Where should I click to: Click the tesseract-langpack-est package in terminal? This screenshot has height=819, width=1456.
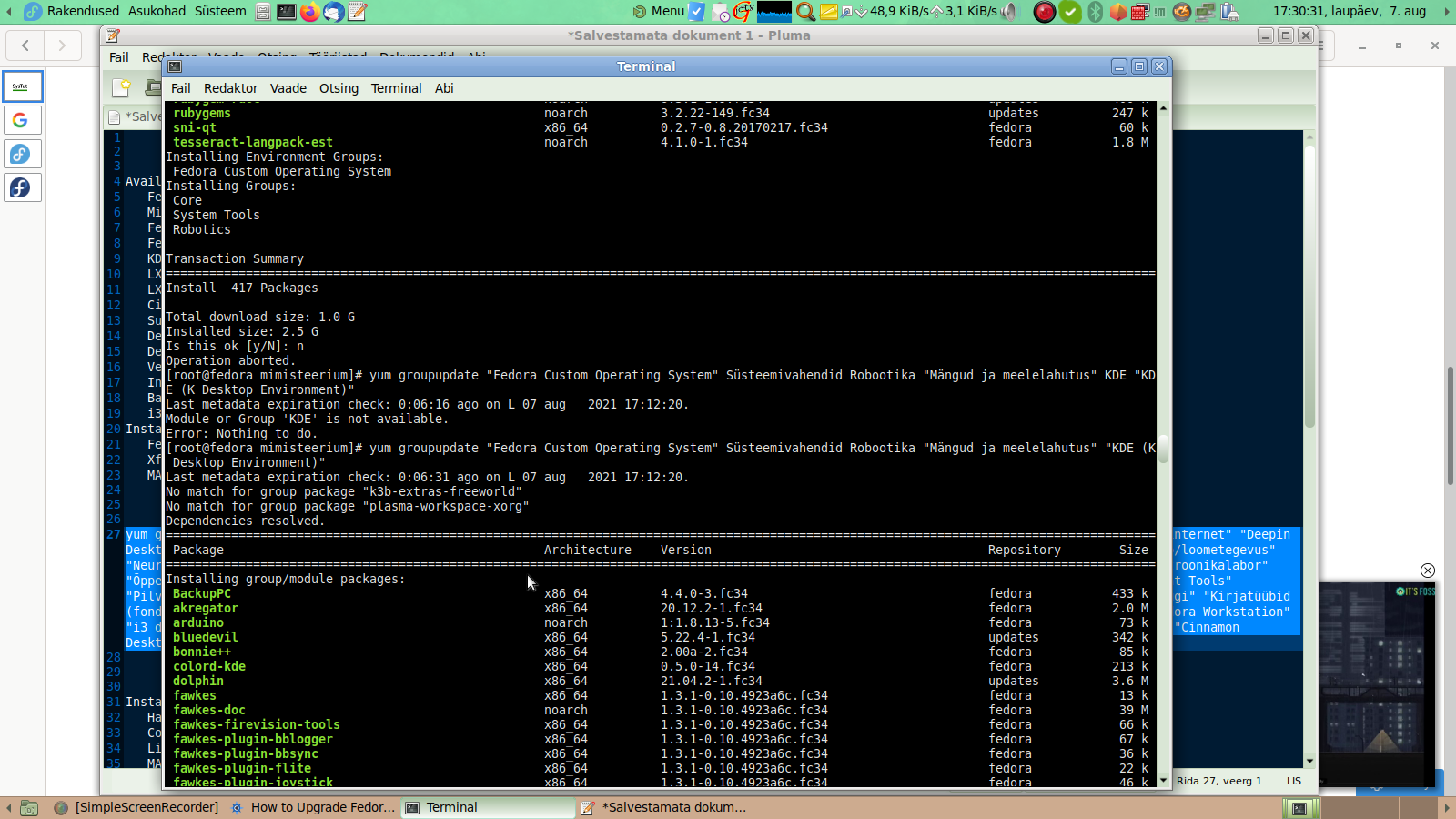point(253,142)
